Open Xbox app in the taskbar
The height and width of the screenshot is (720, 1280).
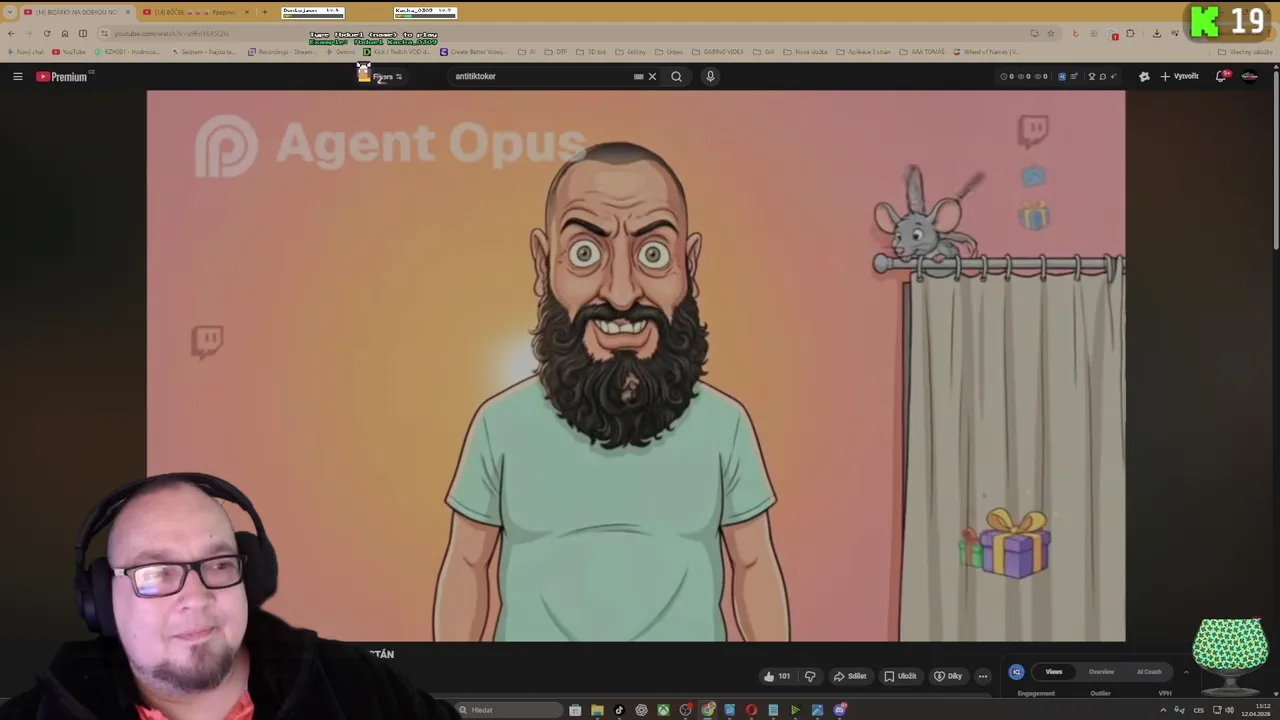(x=663, y=710)
